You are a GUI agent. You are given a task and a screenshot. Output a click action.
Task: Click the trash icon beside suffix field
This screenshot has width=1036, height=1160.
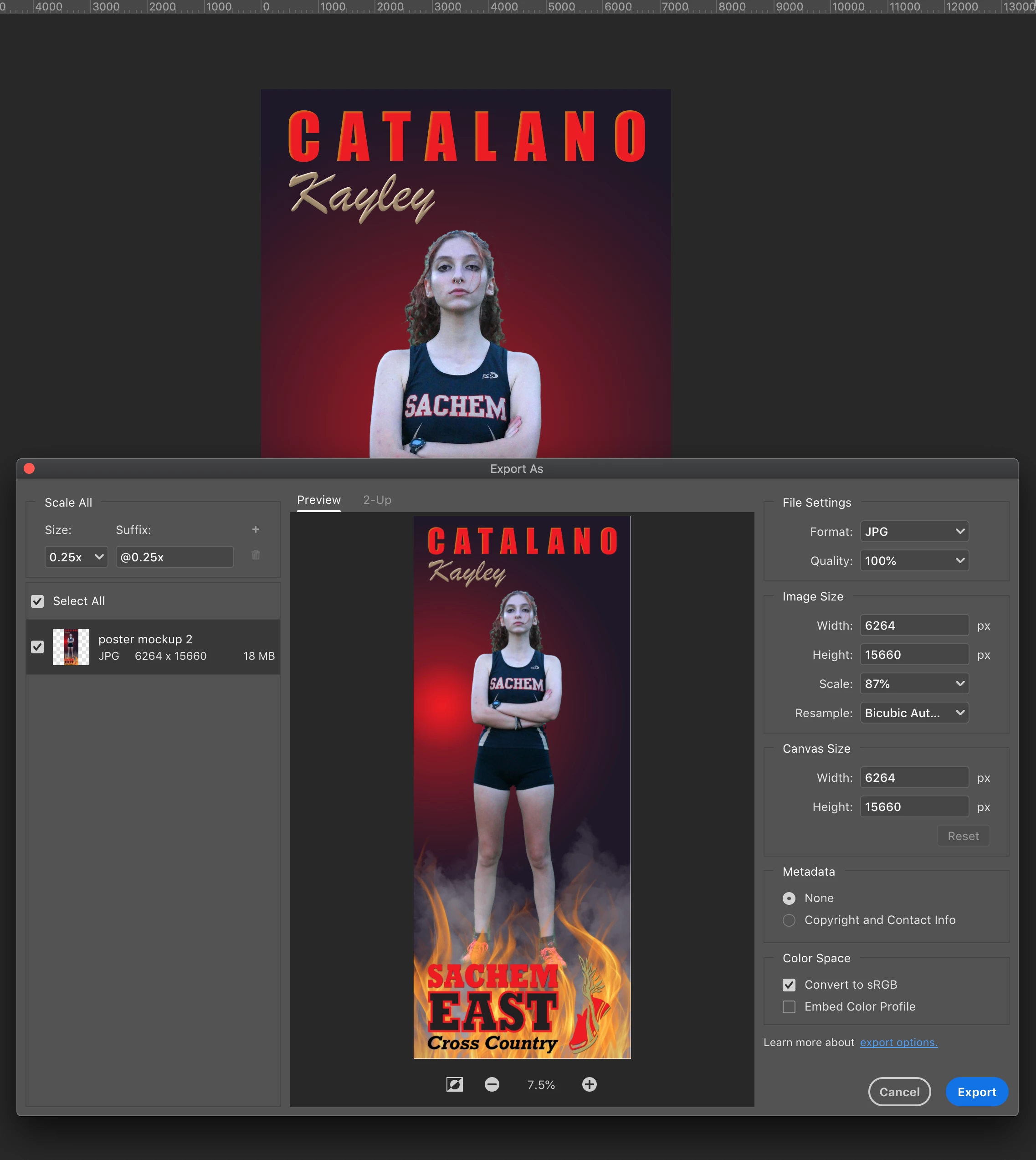pos(256,555)
